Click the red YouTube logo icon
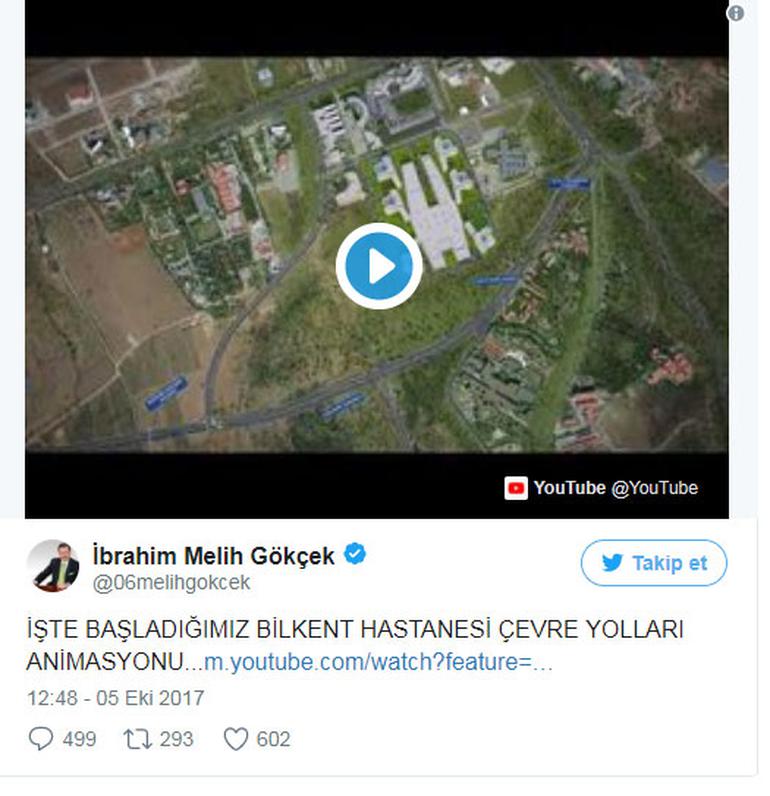The height and width of the screenshot is (796, 770). (516, 488)
